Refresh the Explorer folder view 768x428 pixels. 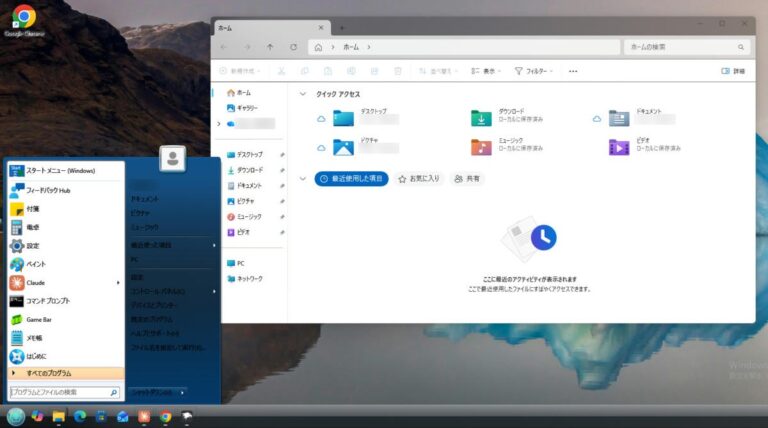[x=293, y=47]
